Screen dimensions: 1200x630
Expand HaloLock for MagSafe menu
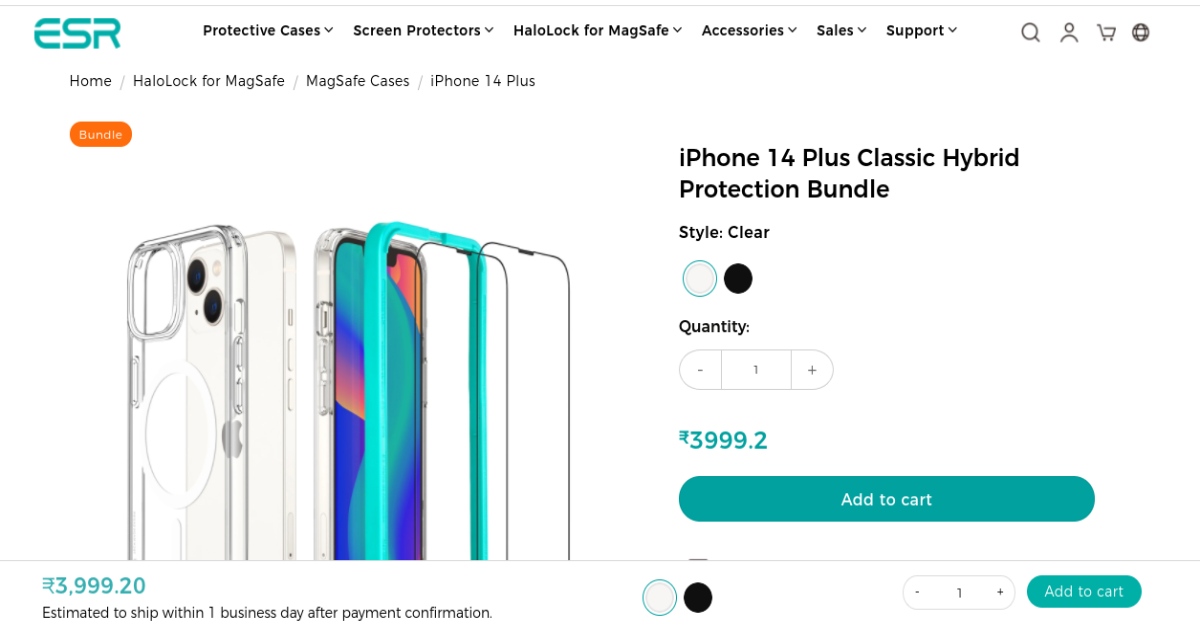[x=597, y=30]
